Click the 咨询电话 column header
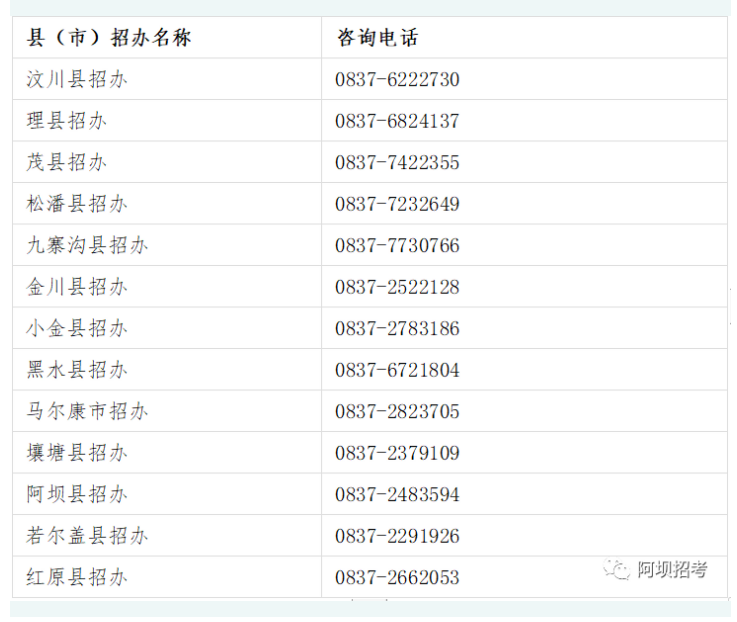 377,38
